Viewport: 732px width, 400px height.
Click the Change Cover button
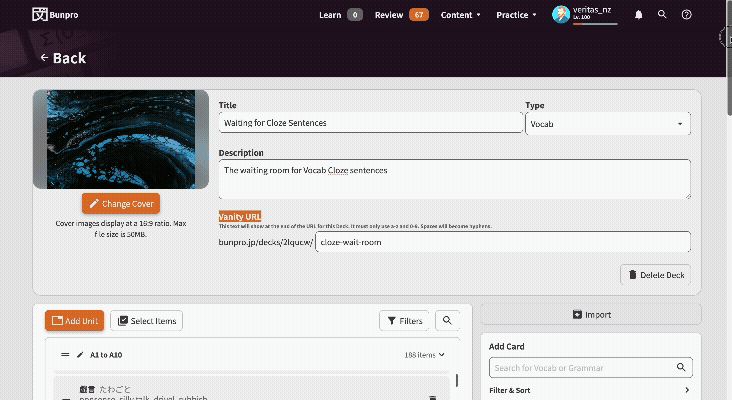coord(121,204)
